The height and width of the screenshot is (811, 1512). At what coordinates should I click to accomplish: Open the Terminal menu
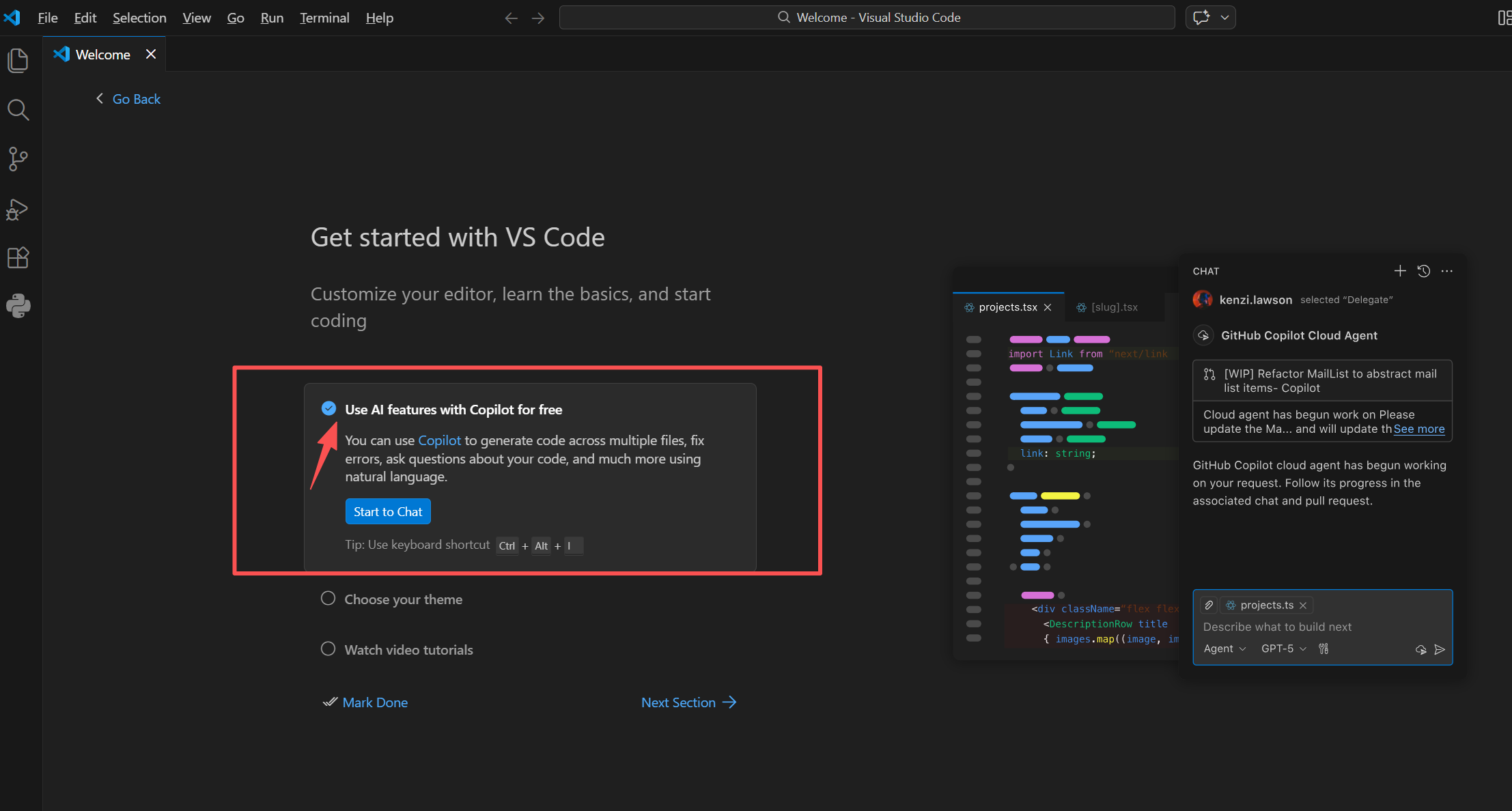(324, 18)
